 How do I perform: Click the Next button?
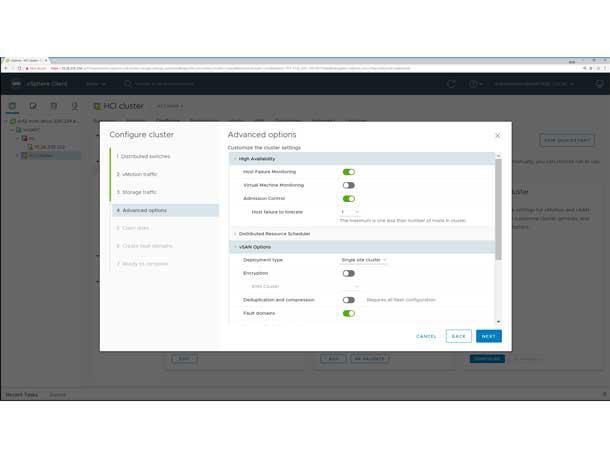[x=489, y=336]
